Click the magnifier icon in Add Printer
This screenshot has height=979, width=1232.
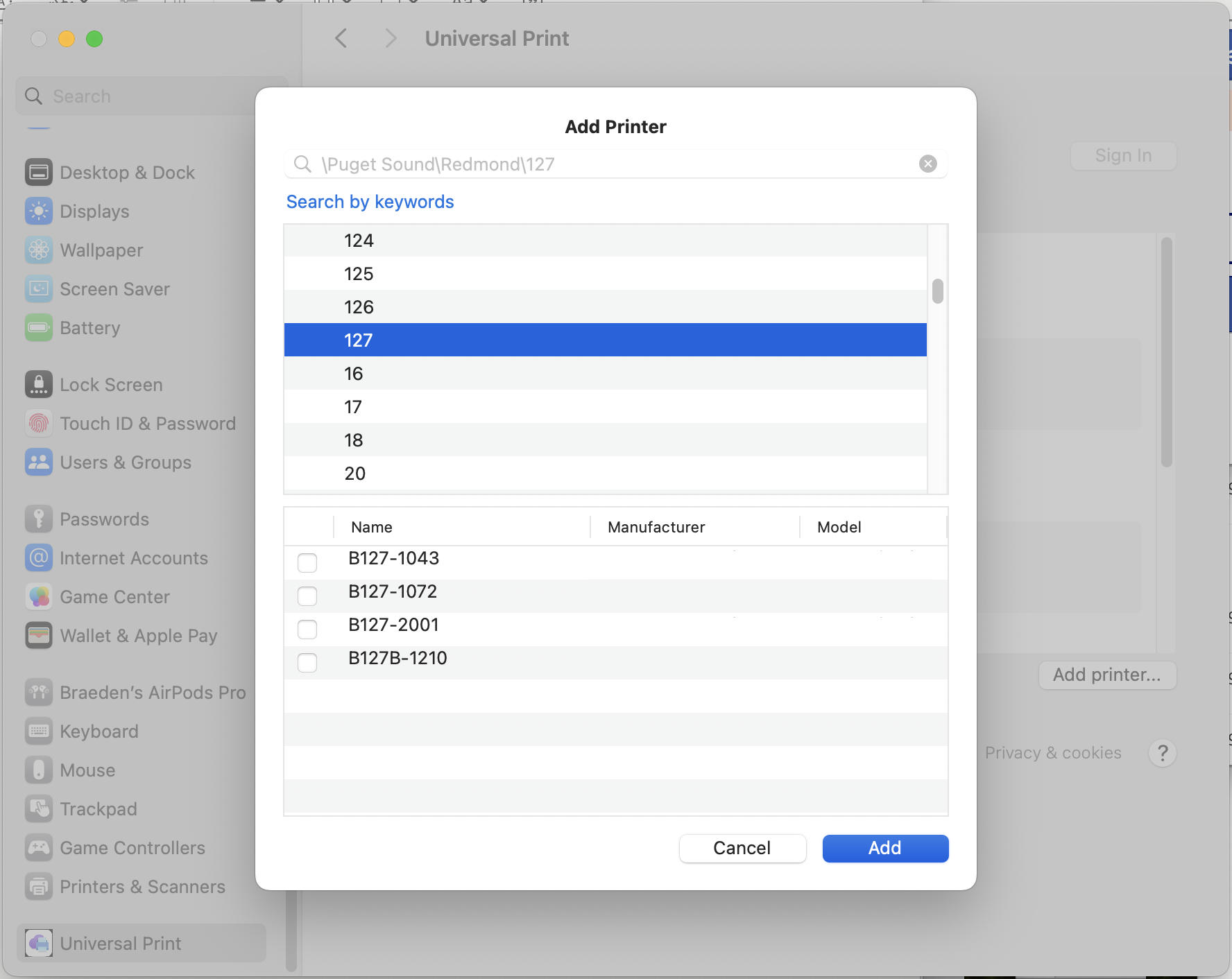pos(302,164)
